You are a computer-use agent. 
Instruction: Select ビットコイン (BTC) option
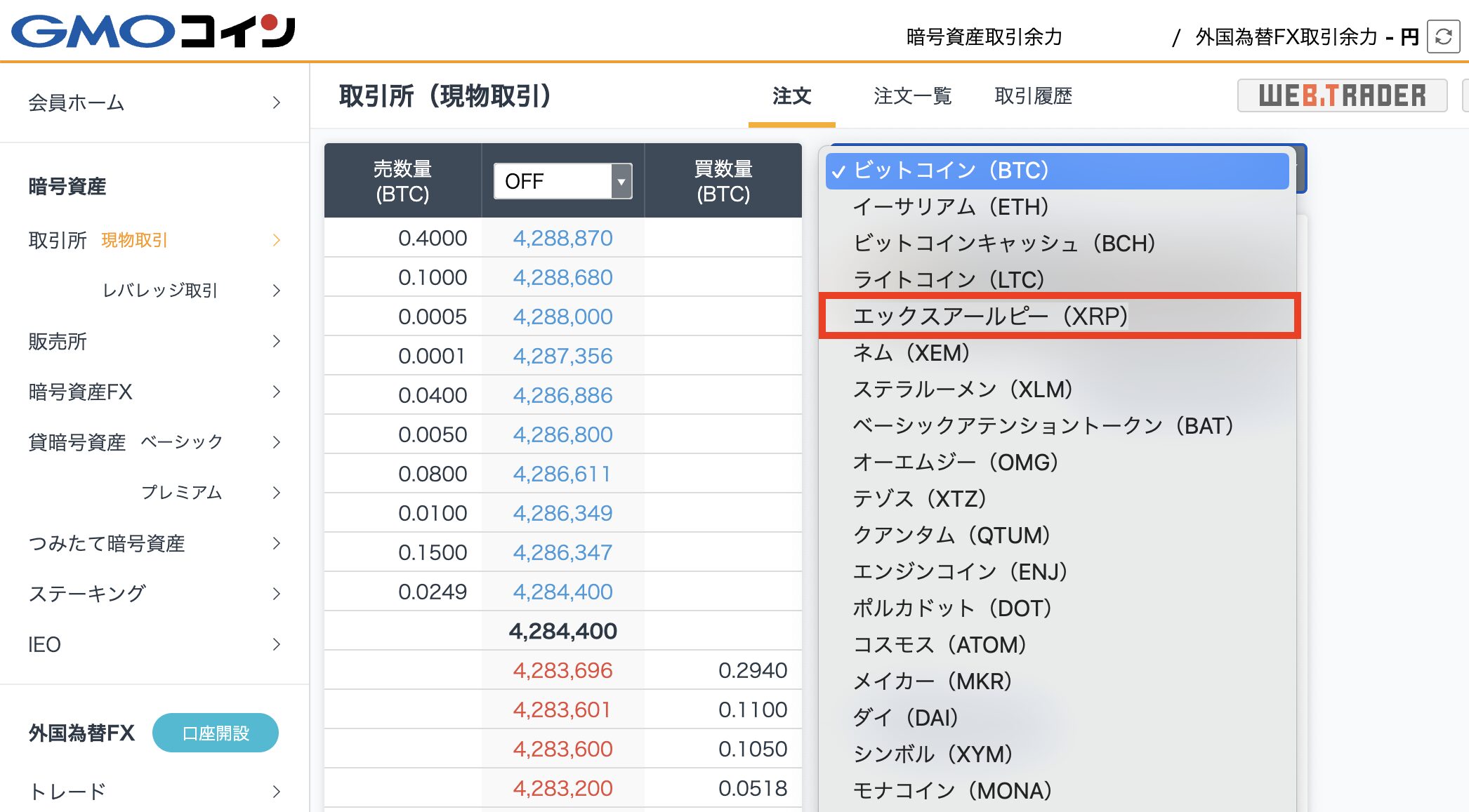pos(1058,171)
